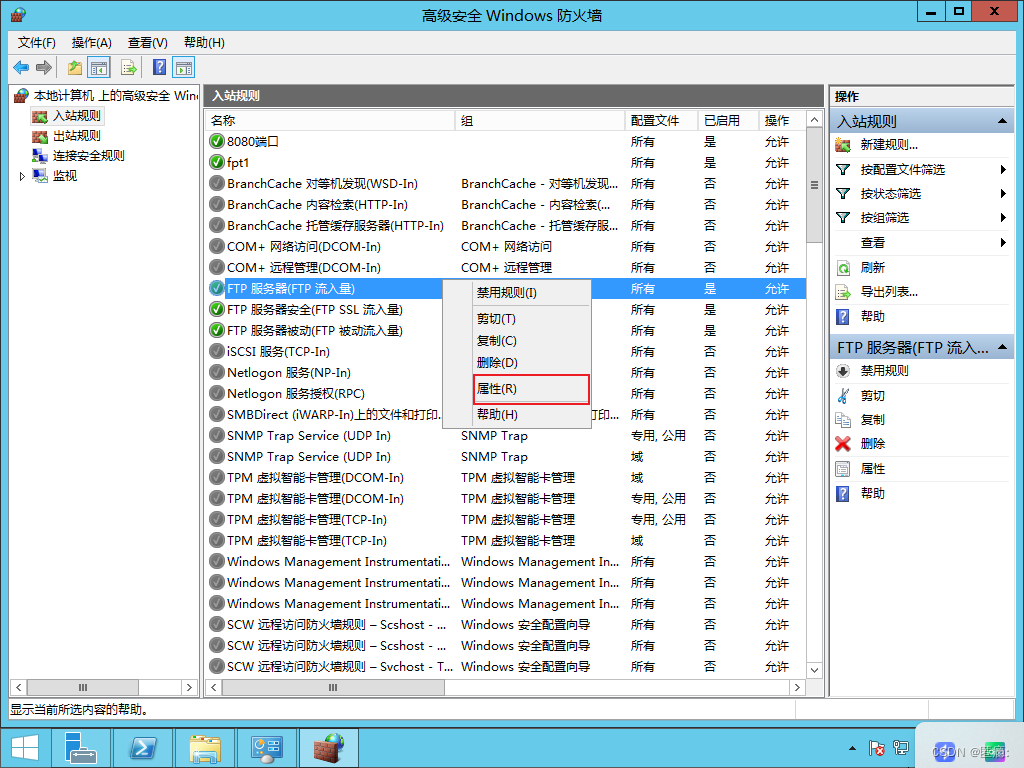Collapse the 入站规则 actions section
Screen dimensions: 1024x768
[x=1002, y=121]
